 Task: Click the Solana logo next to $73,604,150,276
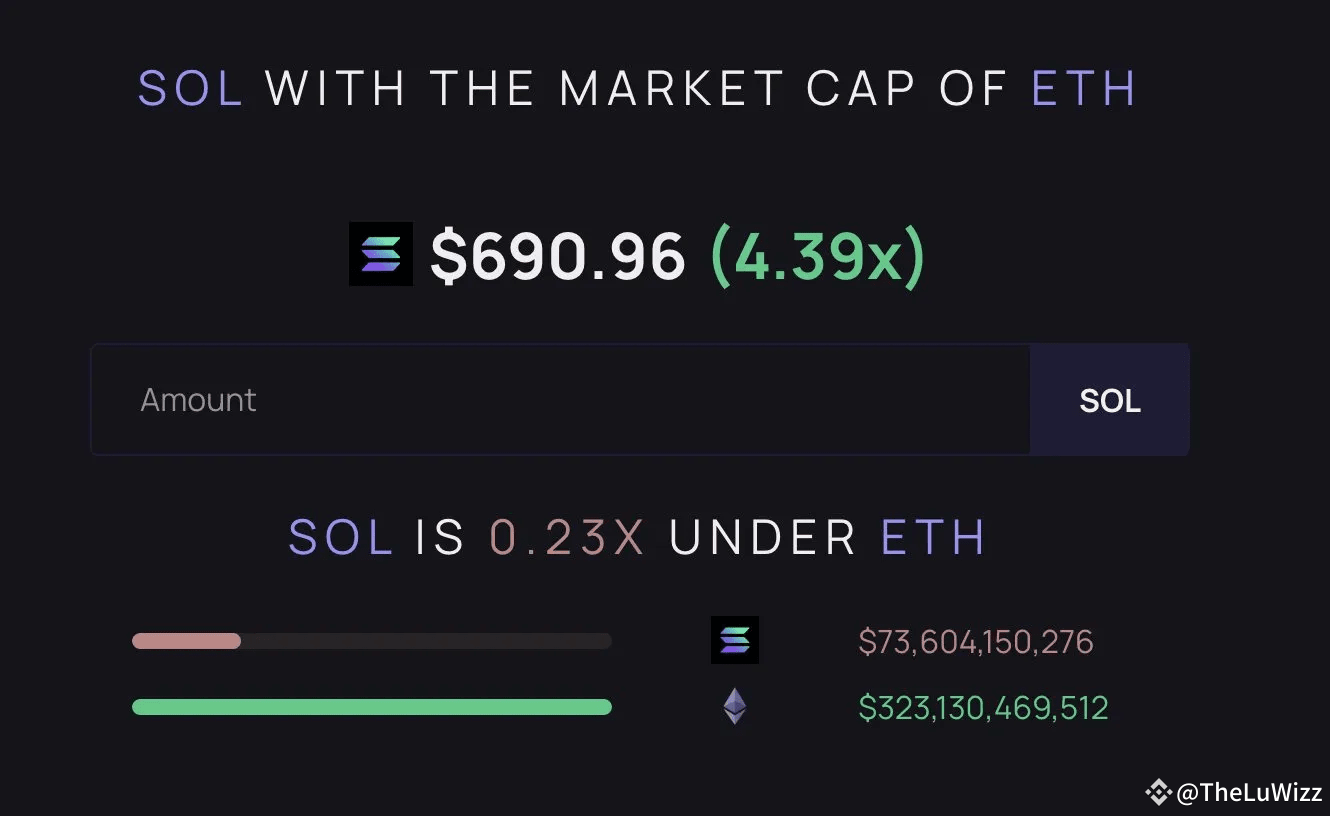pyautogui.click(x=735, y=640)
